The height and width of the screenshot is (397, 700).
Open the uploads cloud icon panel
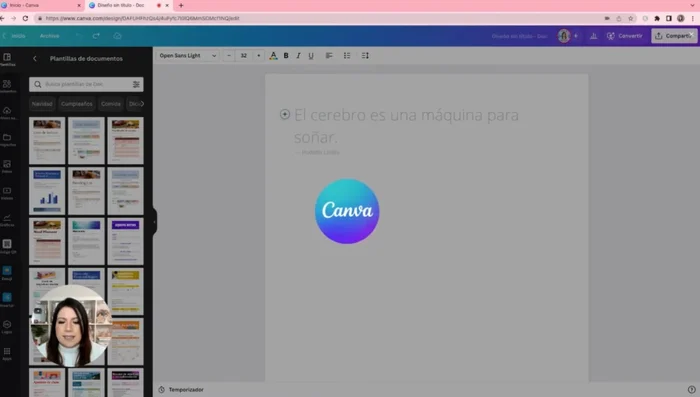point(7,113)
